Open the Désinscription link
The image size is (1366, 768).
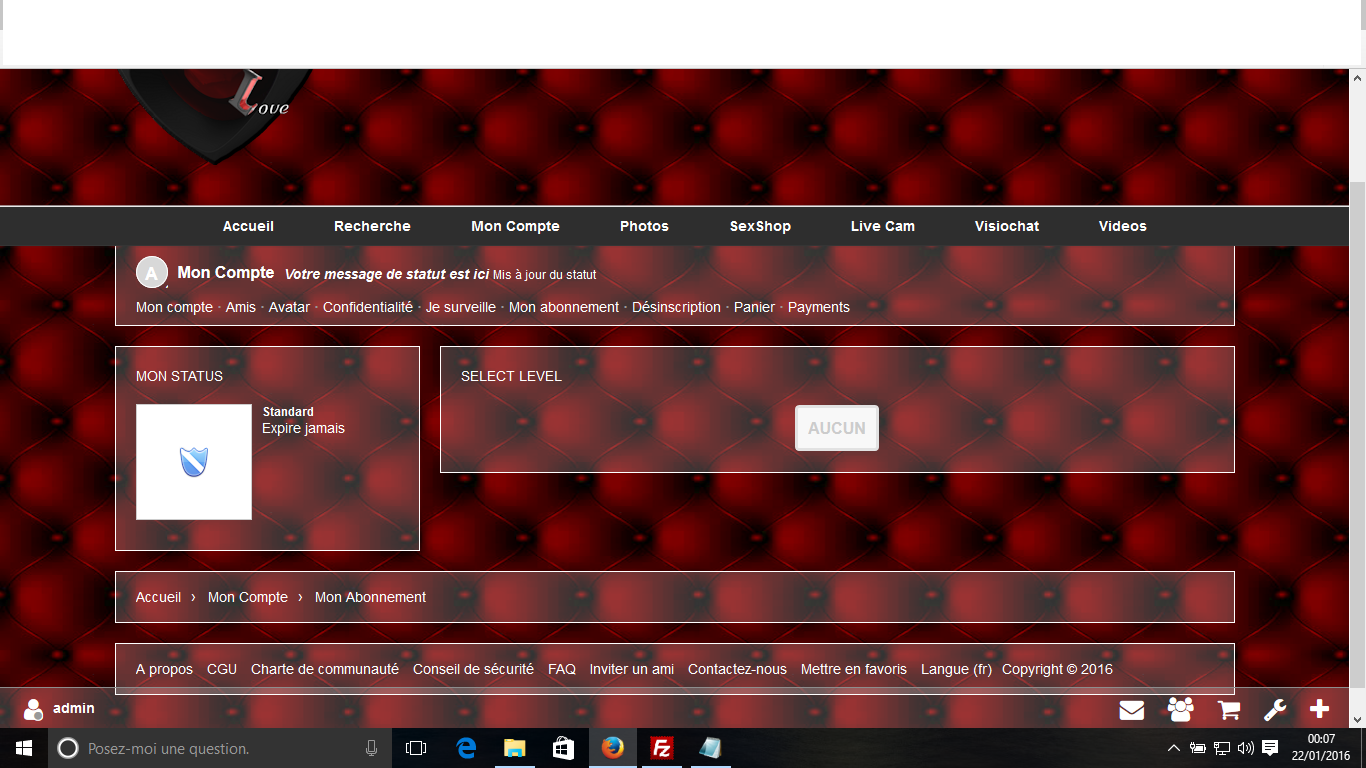(676, 307)
